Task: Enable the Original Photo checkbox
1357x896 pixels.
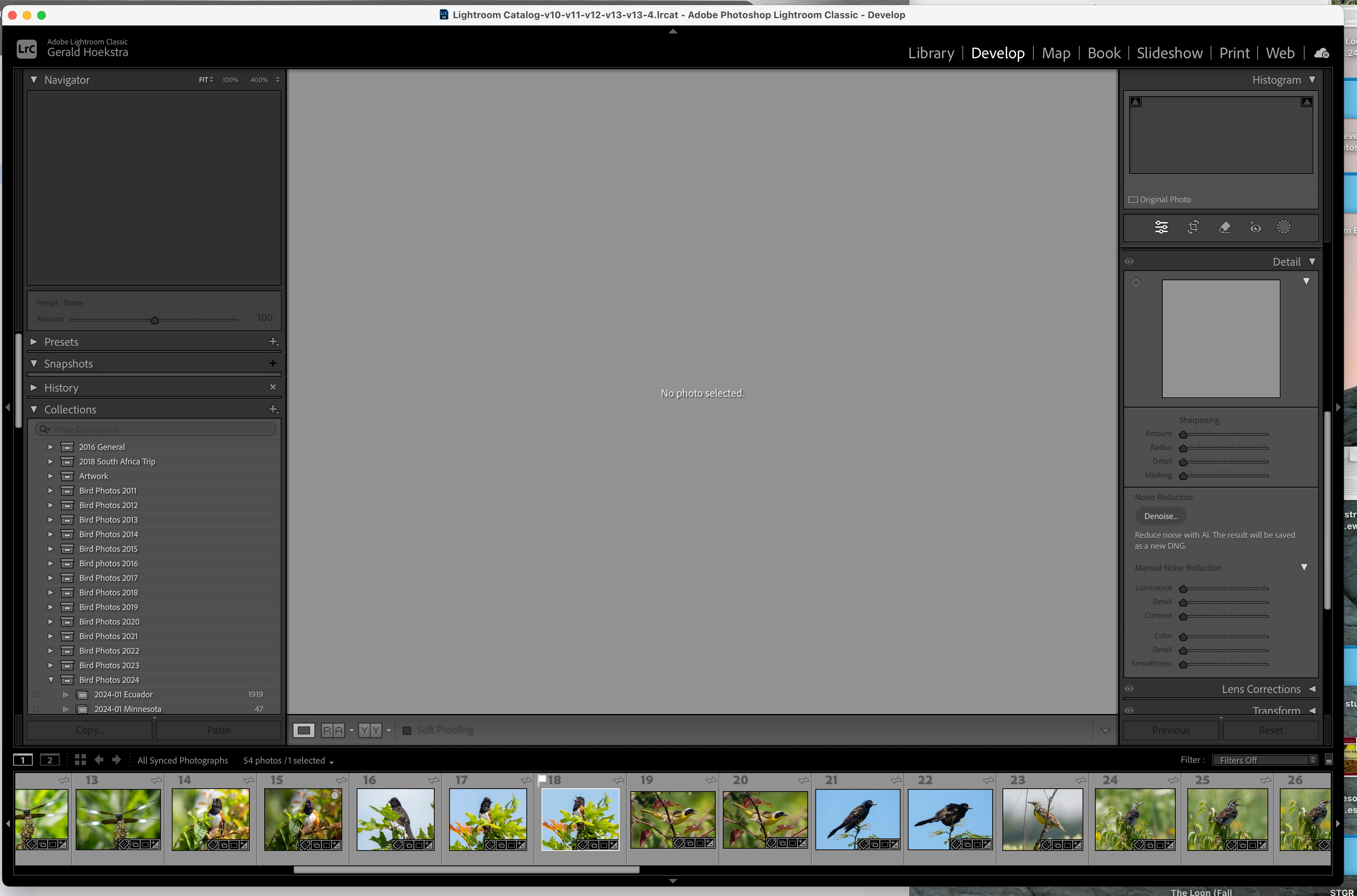Action: [1133, 199]
